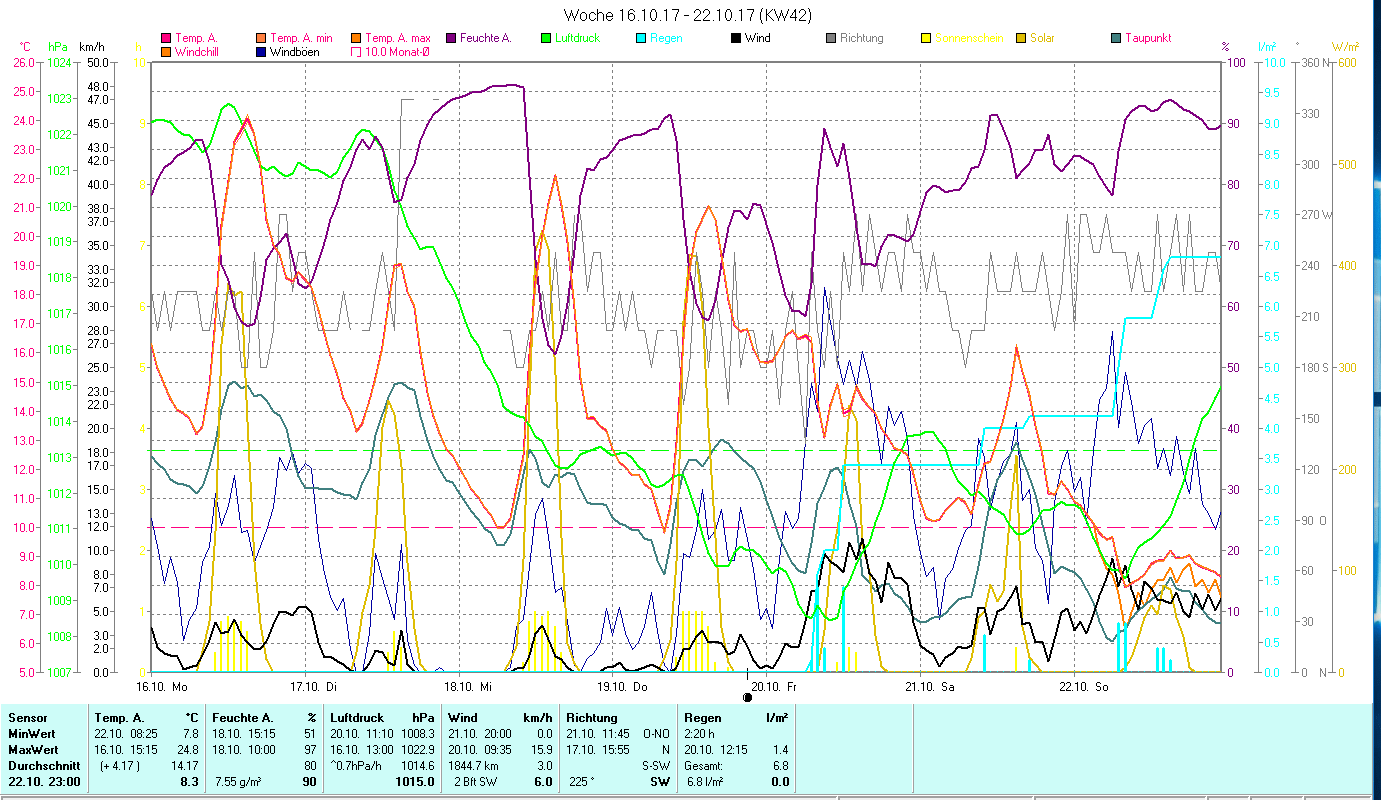Click the chart title 'Woche 16.10.17 - 22.10.17 (KW42)'
Viewport: 1381px width, 800px height.
tap(688, 15)
